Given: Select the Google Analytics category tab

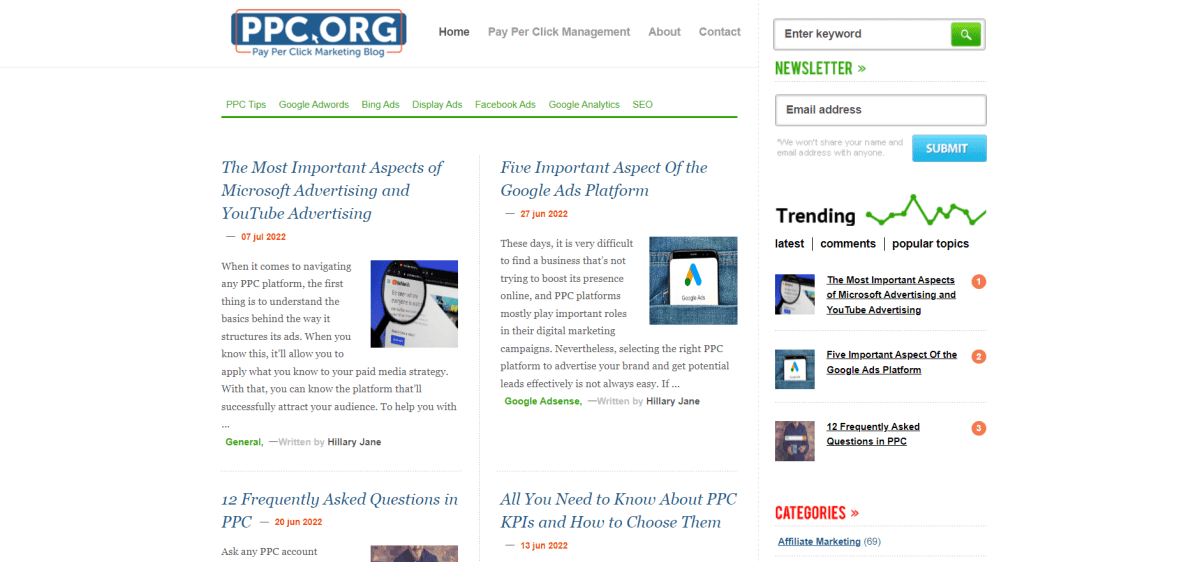Looking at the screenshot, I should (584, 104).
